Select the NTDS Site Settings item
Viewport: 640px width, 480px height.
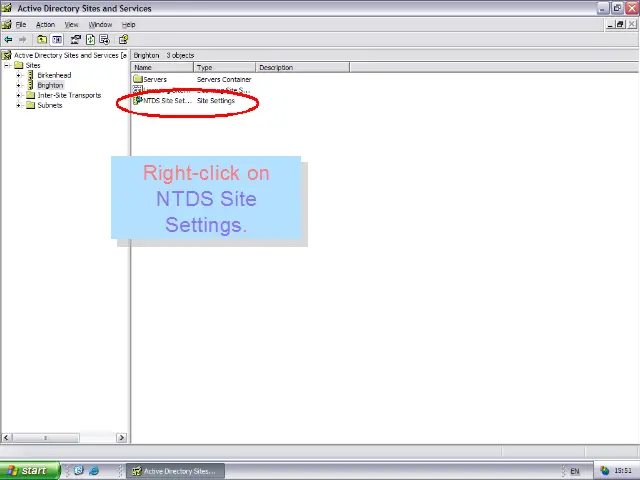pyautogui.click(x=168, y=100)
